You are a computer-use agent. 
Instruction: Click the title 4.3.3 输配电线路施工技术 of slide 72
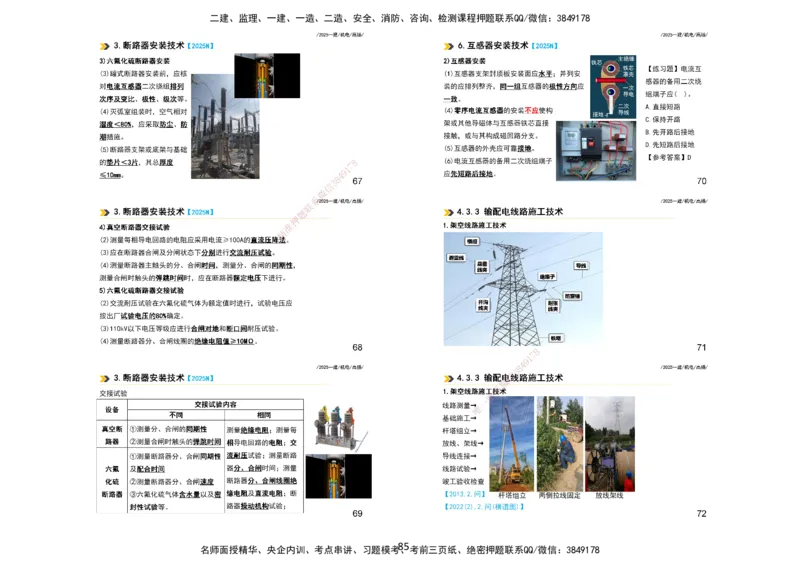pos(510,378)
